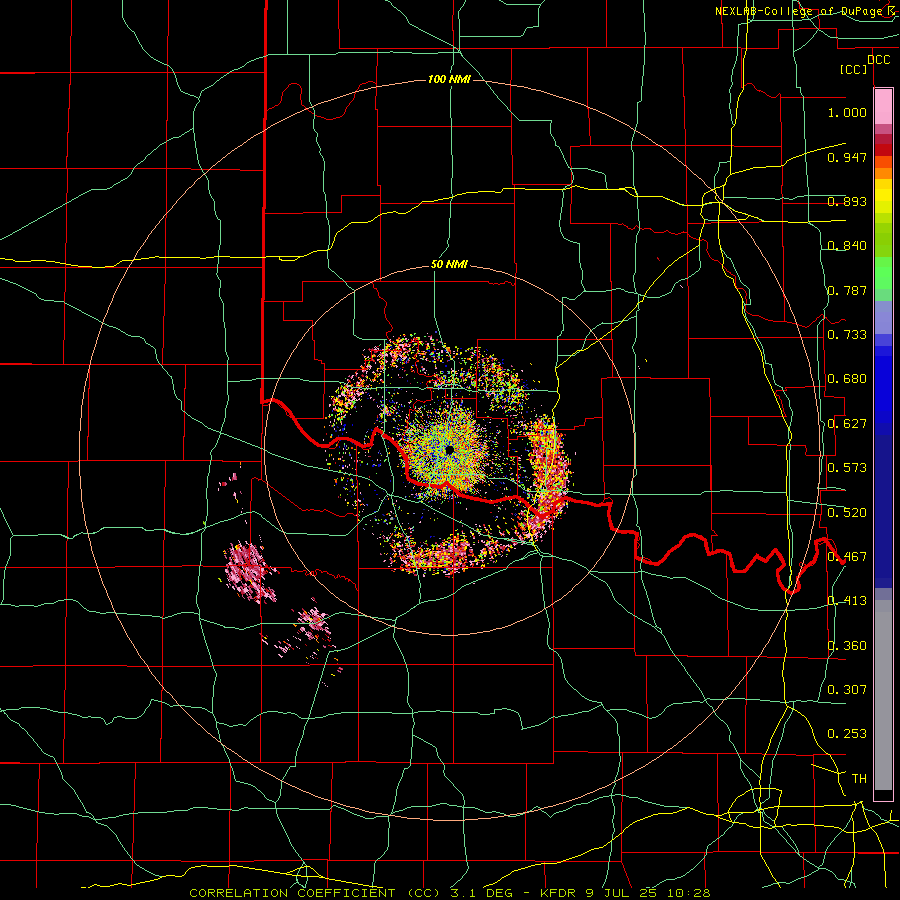This screenshot has height=900, width=900.
Task: Click the black radar site dot at the center
Action: tap(449, 450)
